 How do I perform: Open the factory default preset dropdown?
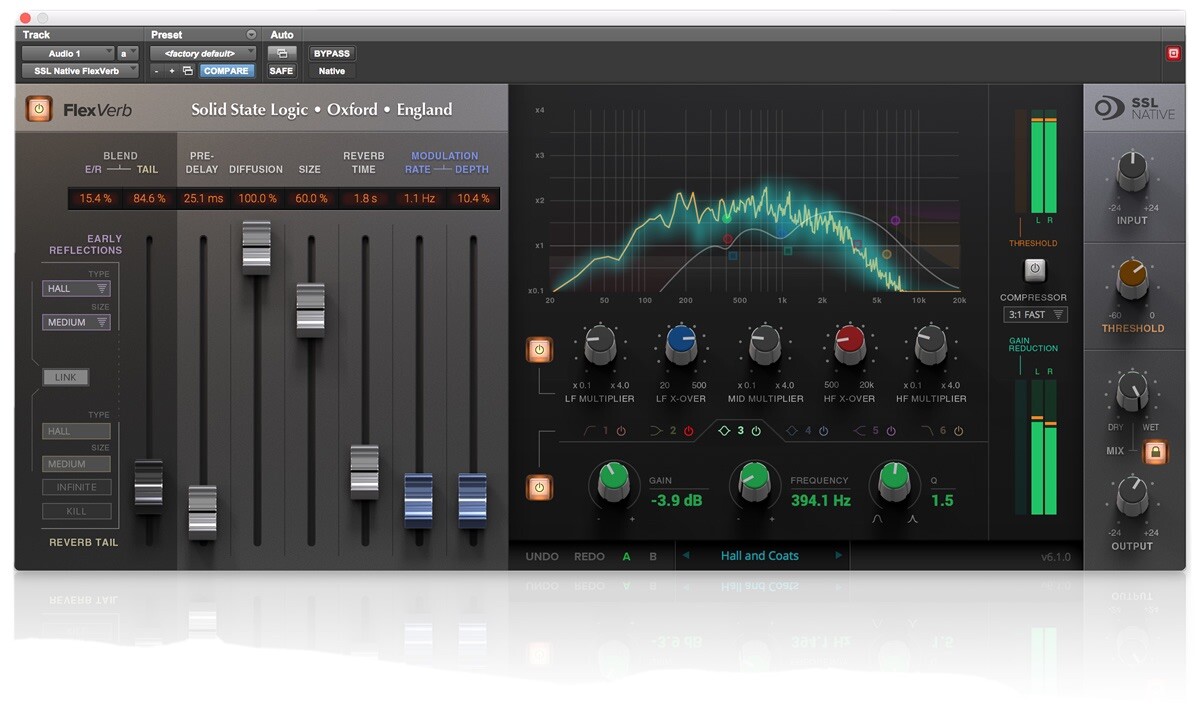pyautogui.click(x=203, y=52)
